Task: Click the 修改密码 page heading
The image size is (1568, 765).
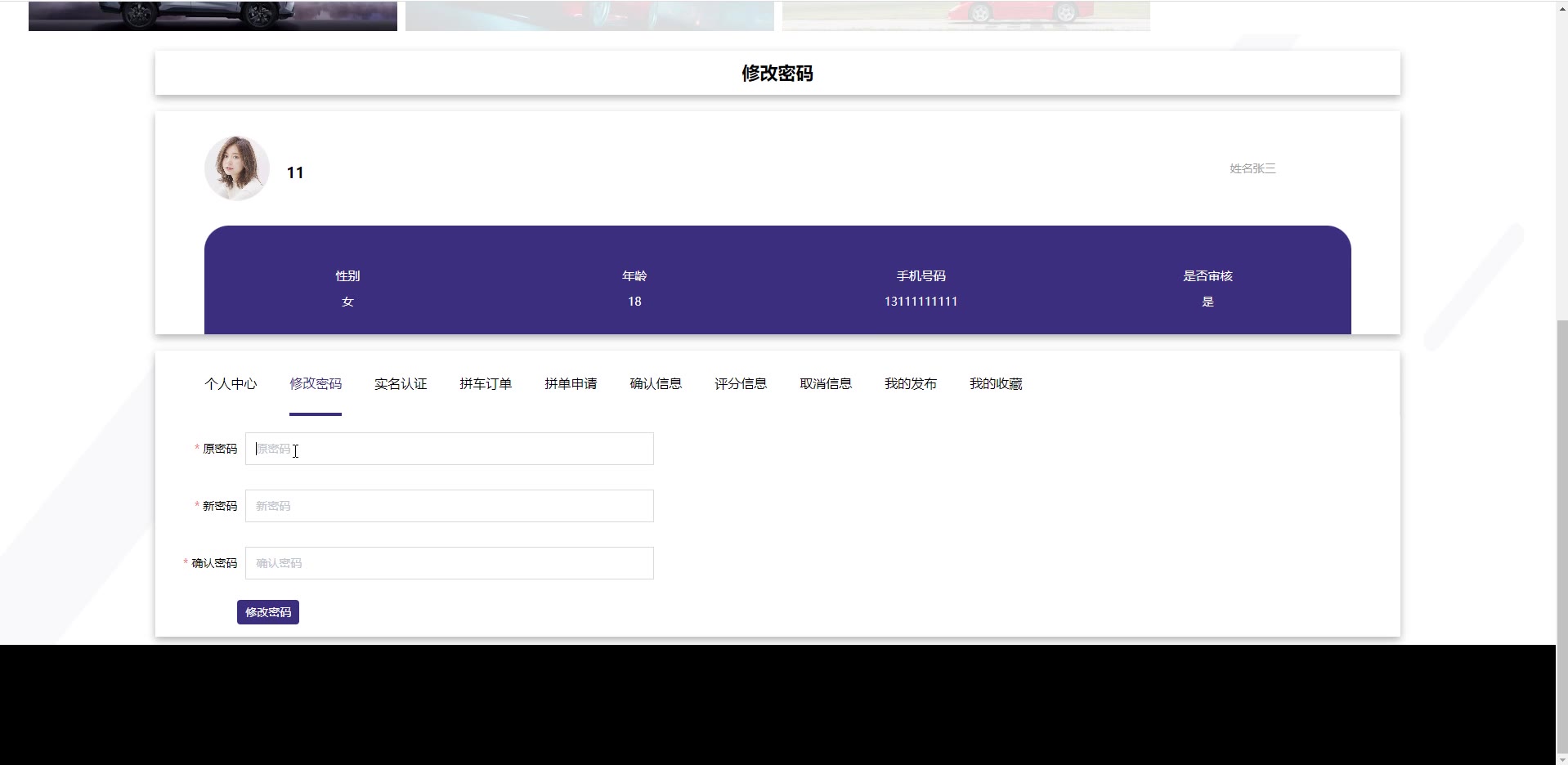Action: 777,74
